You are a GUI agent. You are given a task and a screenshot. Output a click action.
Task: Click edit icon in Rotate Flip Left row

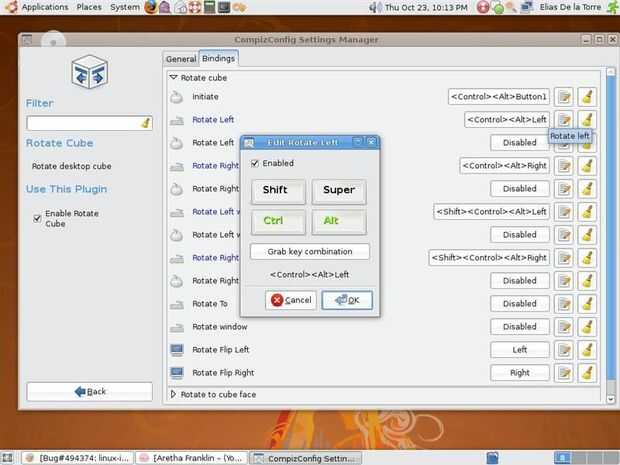pyautogui.click(x=563, y=350)
